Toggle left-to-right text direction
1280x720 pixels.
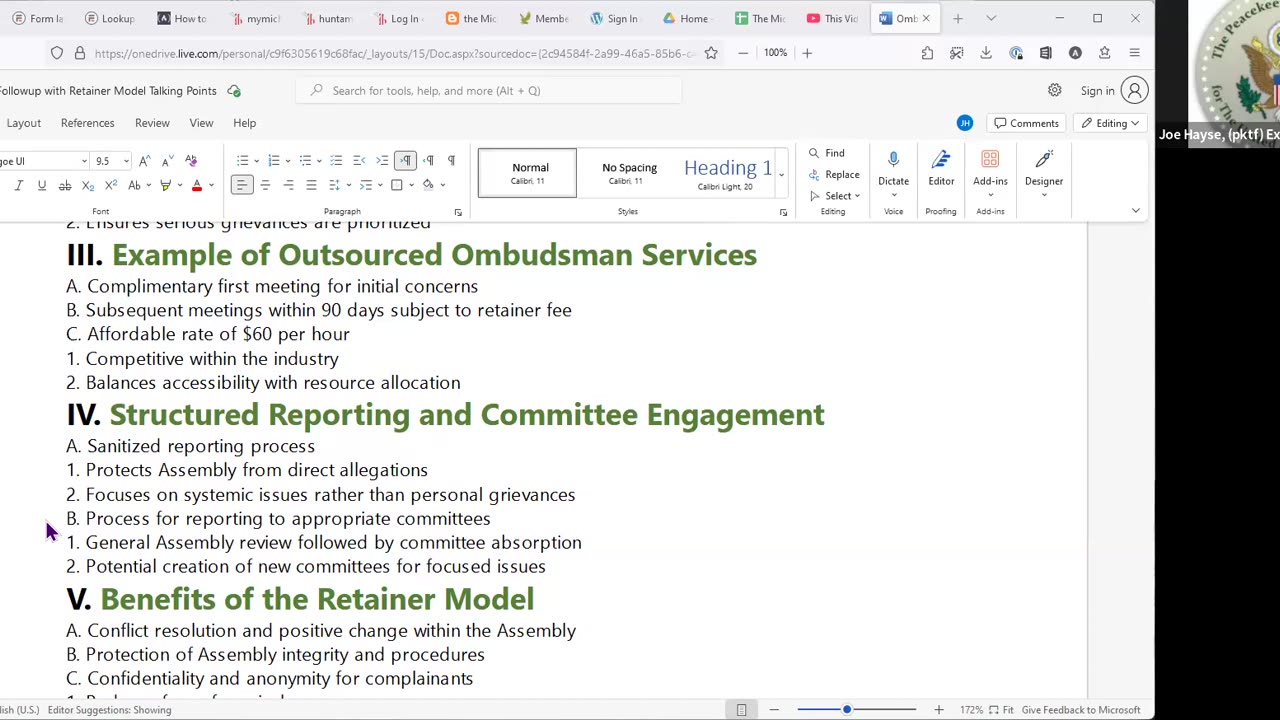pos(405,161)
